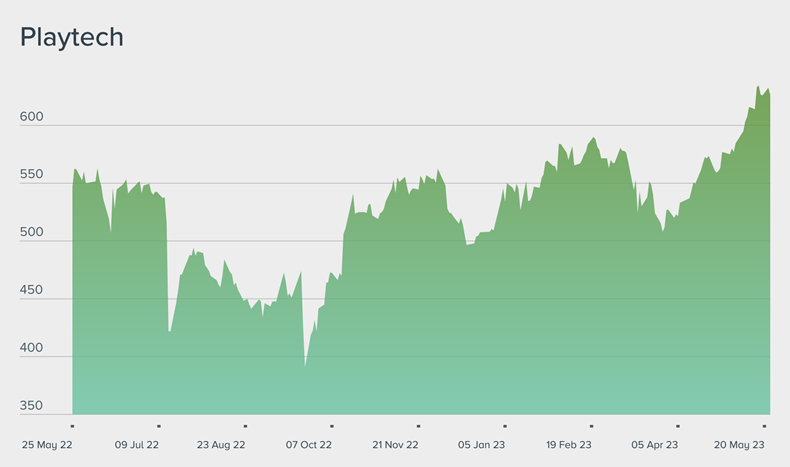This screenshot has height=467, width=790.
Task: Select the 09 Jul 22 date label
Action: (136, 444)
